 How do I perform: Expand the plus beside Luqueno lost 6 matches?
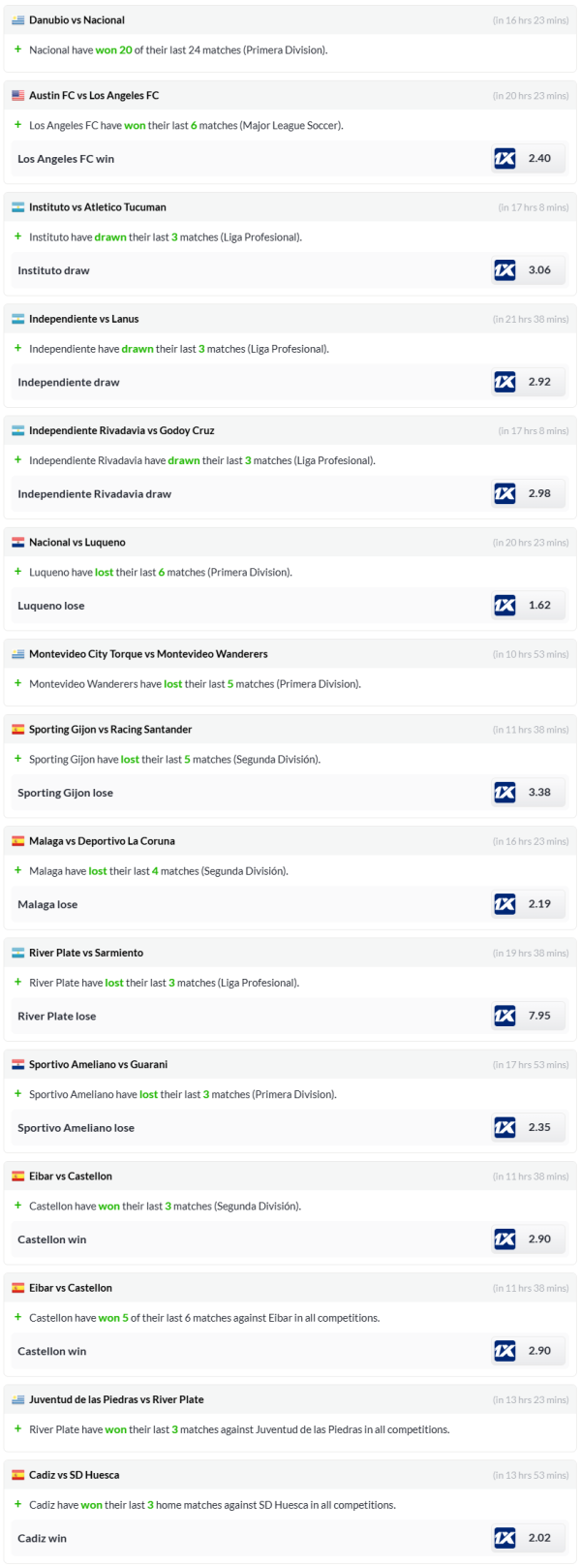(17, 572)
